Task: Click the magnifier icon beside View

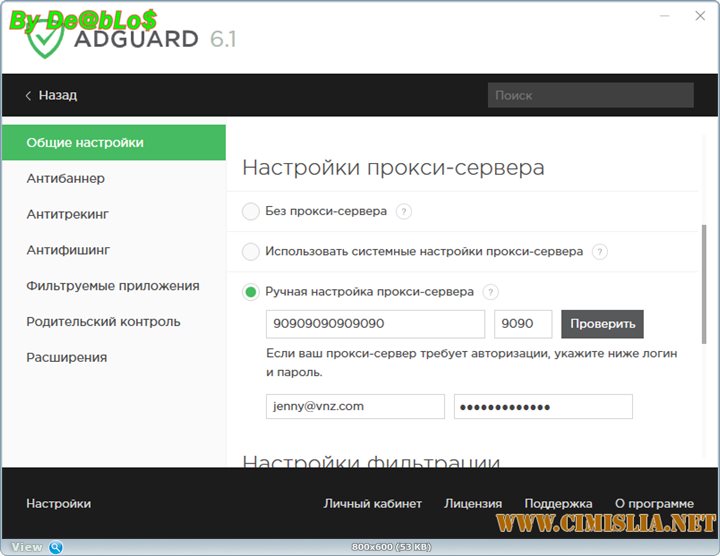Action: 56,547
